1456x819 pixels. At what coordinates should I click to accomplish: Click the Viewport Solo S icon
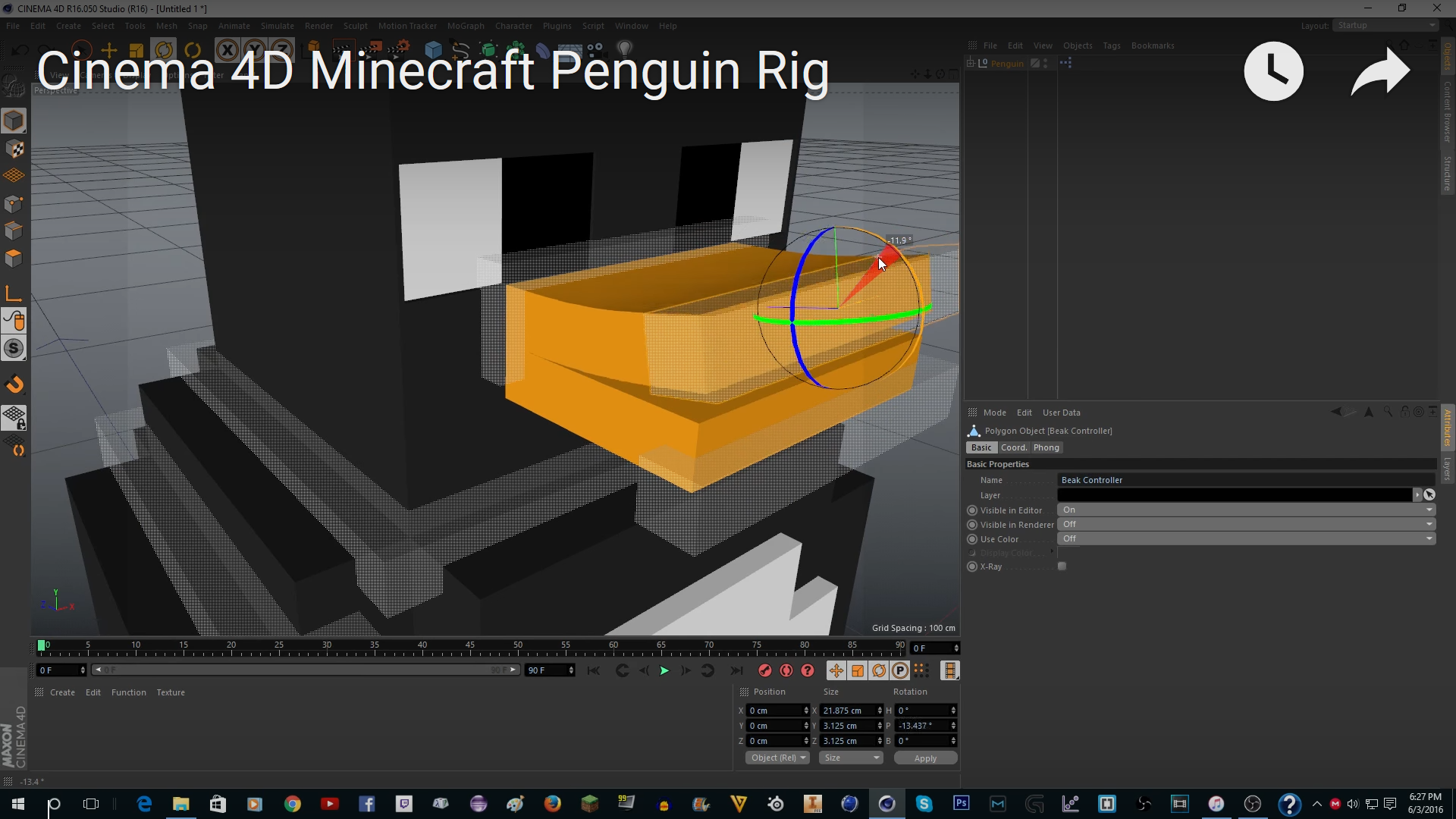click(14, 348)
